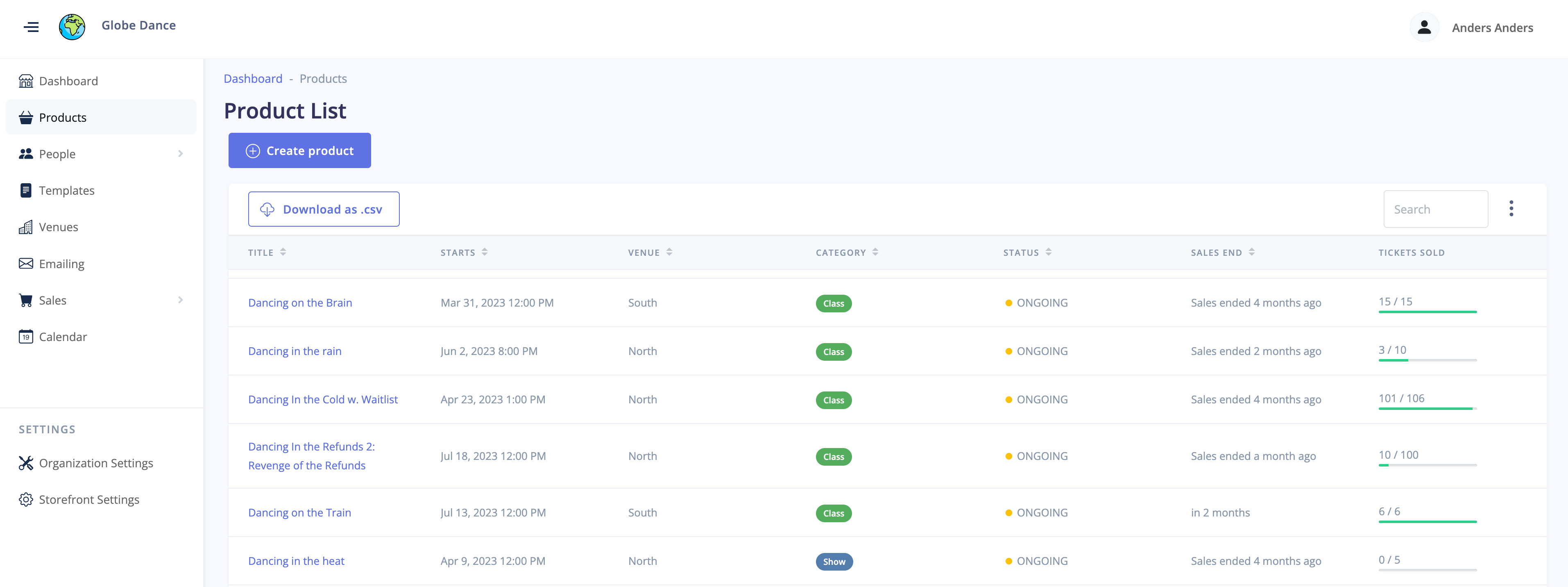The width and height of the screenshot is (1568, 587).
Task: Expand the Sales submenu chevron
Action: (180, 300)
